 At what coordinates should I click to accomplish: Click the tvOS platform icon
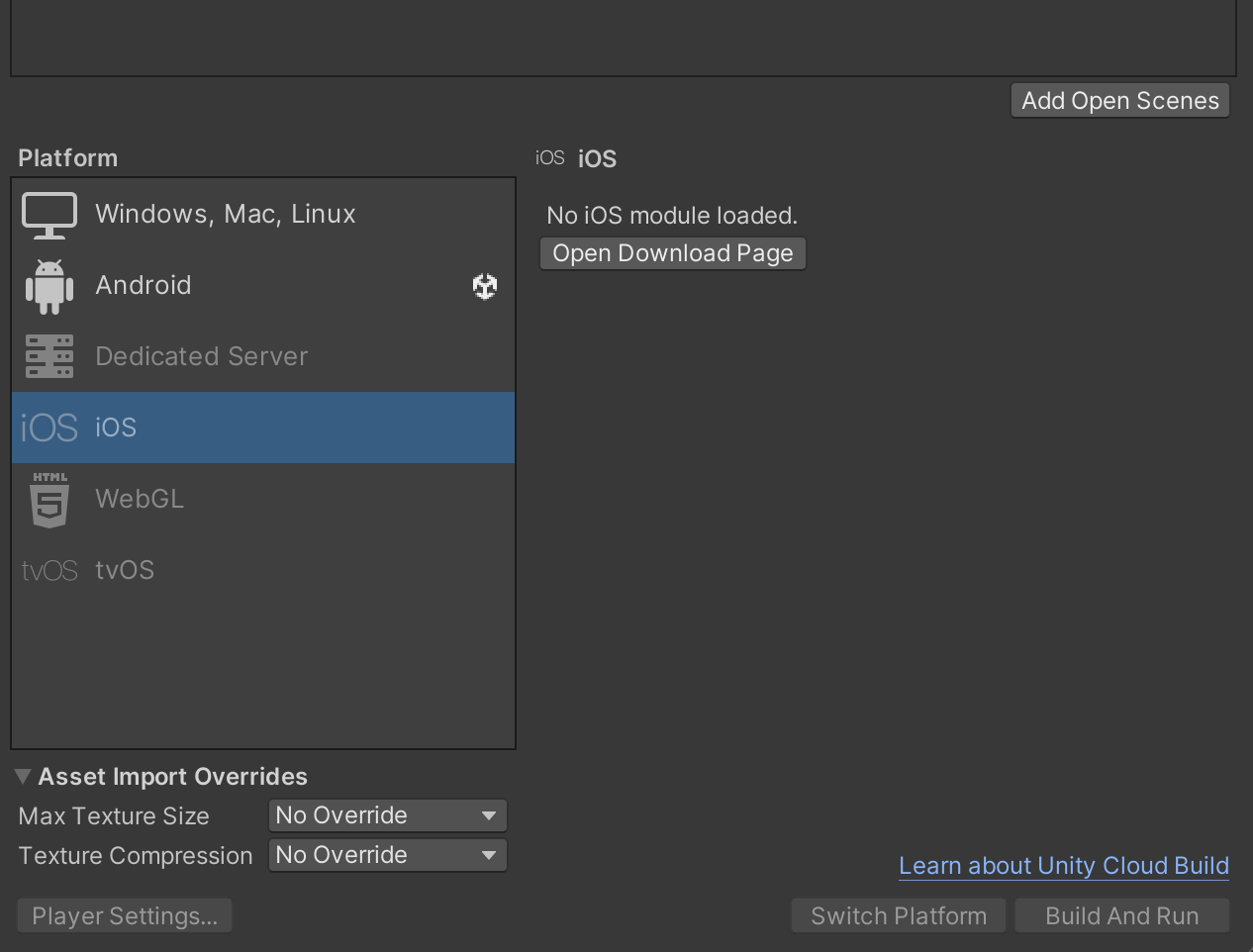pyautogui.click(x=49, y=571)
